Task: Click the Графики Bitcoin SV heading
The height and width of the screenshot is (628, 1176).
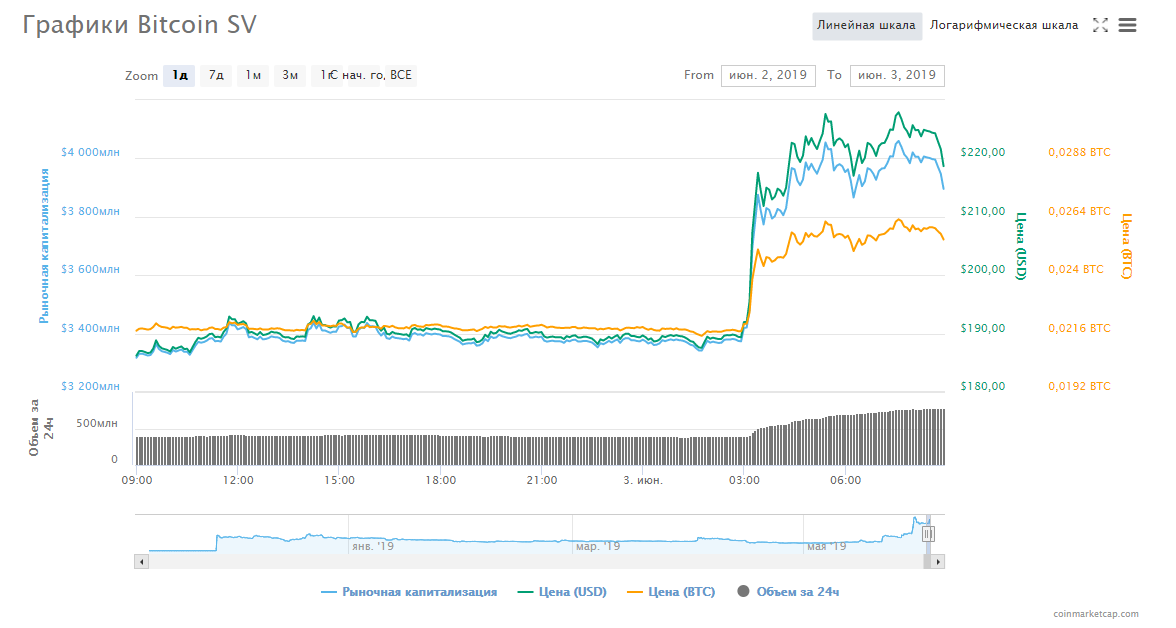Action: (140, 25)
